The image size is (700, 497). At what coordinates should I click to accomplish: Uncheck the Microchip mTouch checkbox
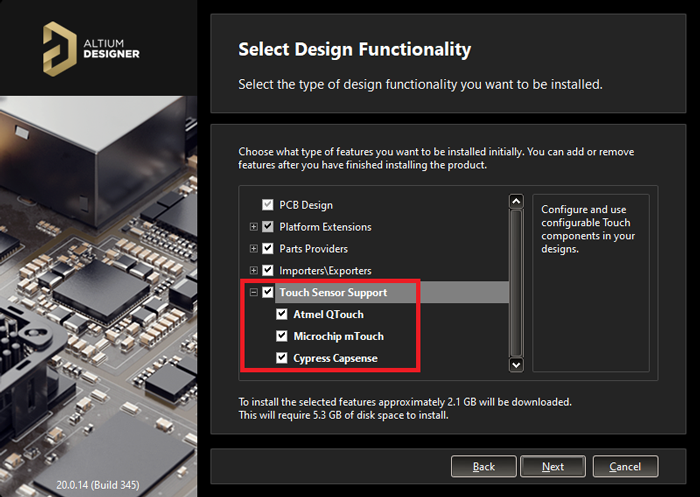[282, 337]
